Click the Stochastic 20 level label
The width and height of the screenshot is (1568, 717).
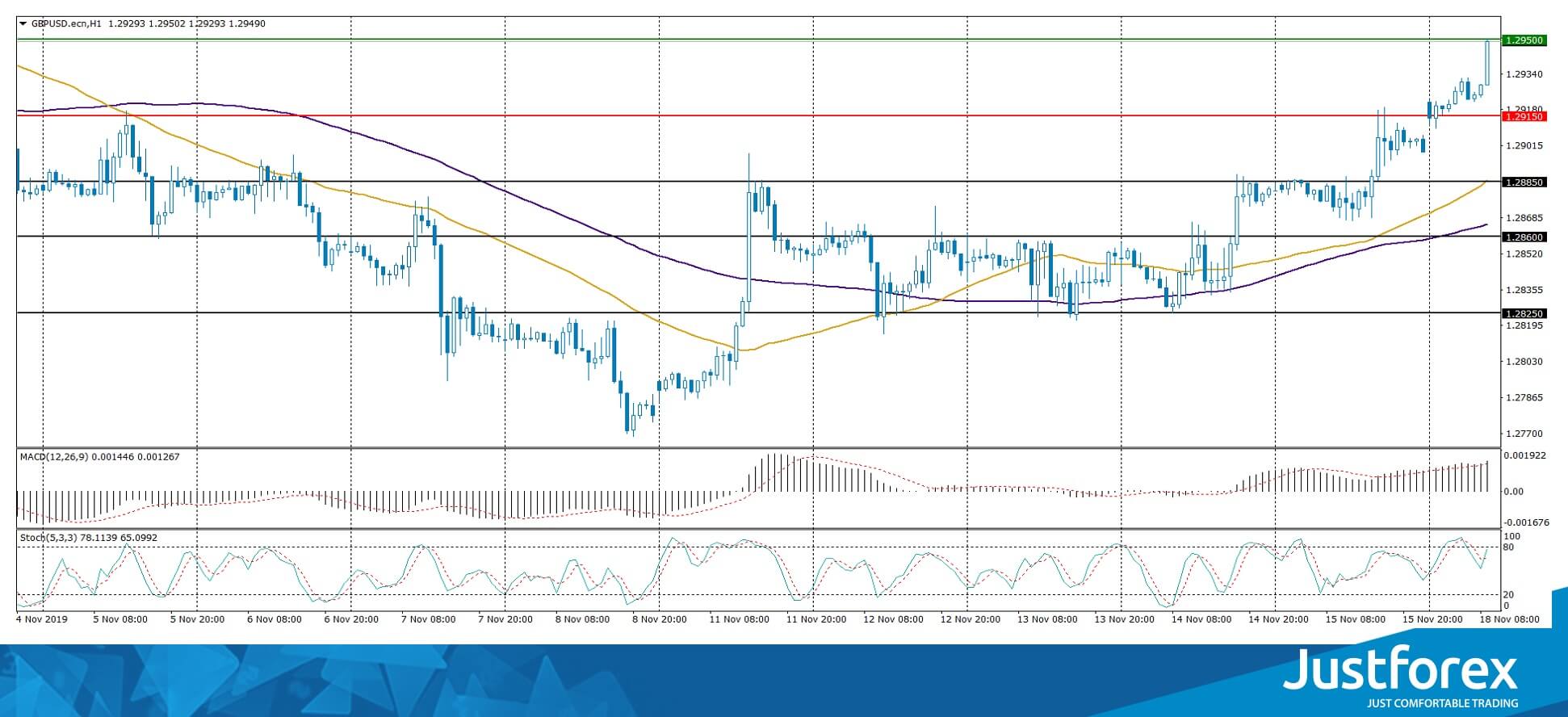(x=1509, y=595)
